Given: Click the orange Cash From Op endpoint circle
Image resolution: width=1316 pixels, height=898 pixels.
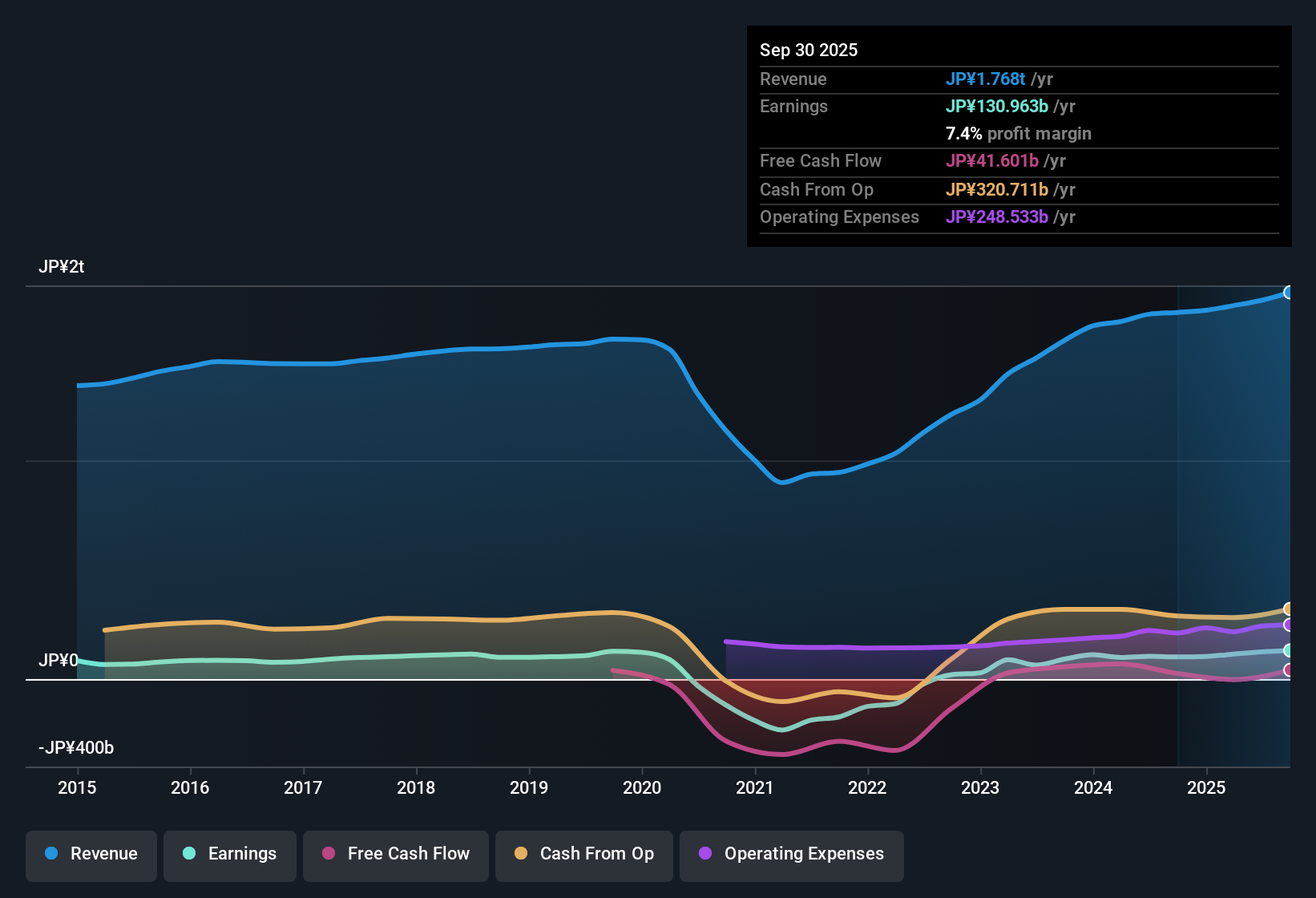Looking at the screenshot, I should [x=1289, y=609].
